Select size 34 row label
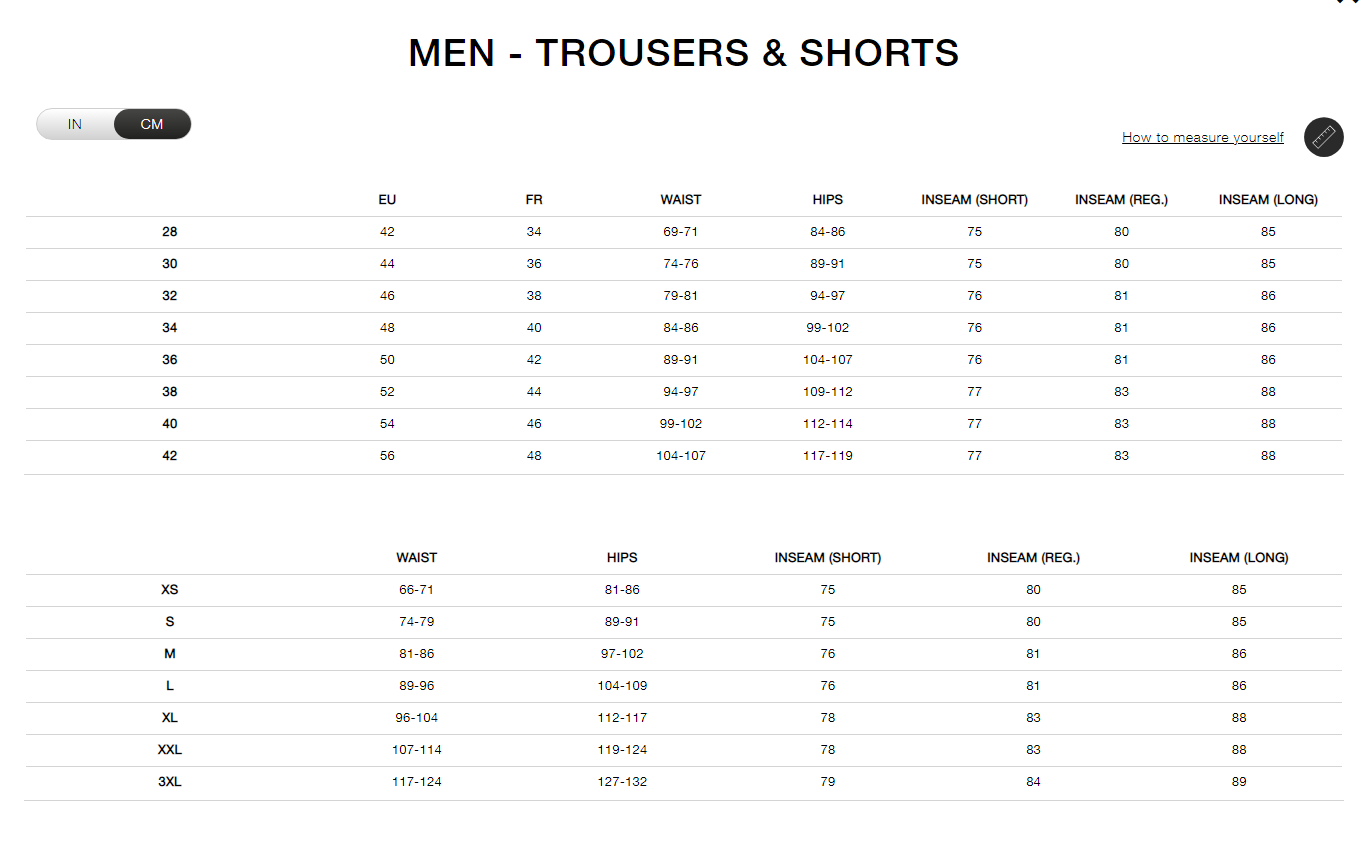Screen dimensions: 1368x844 tap(170, 328)
